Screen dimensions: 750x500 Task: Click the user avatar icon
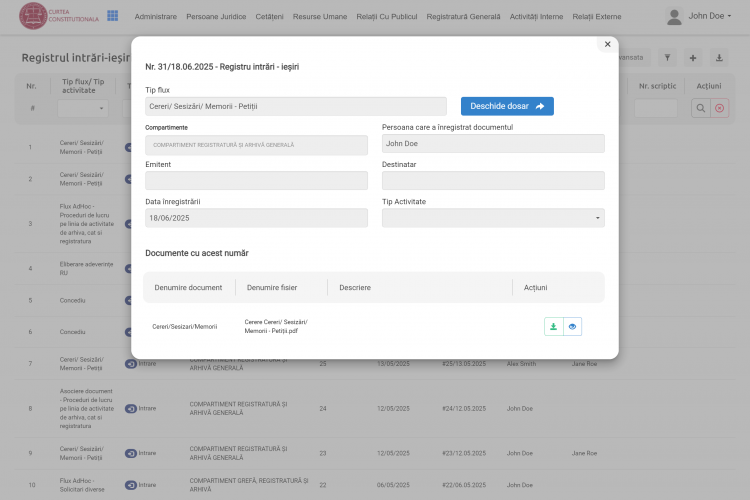pos(674,17)
